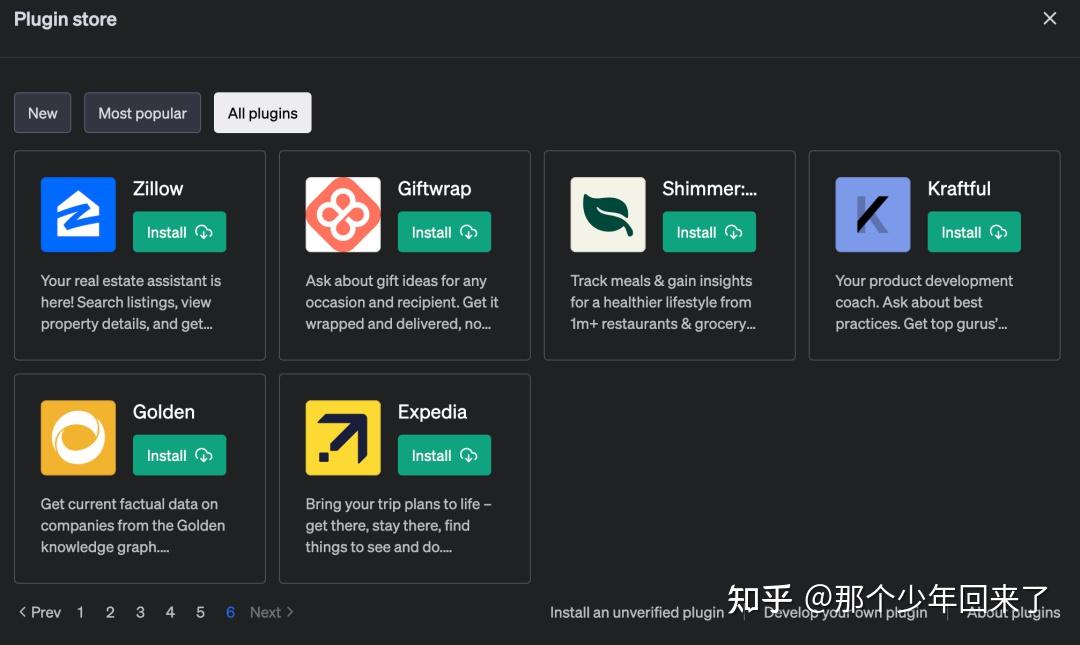Click the Shimmer green leaf icon

(x=608, y=214)
